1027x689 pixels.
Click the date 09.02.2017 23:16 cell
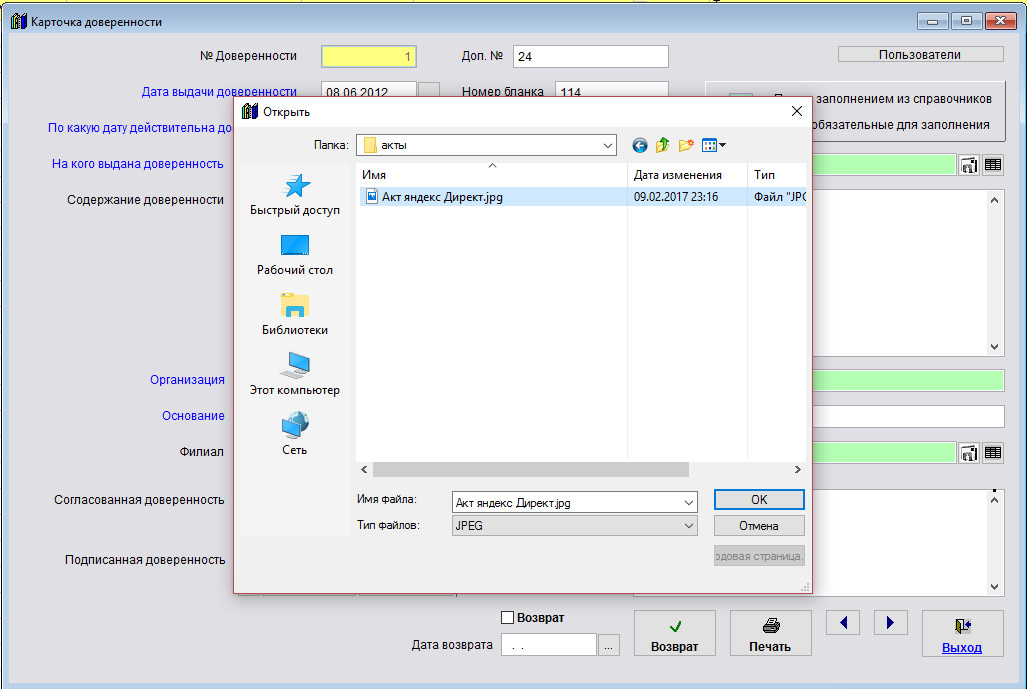pyautogui.click(x=676, y=197)
